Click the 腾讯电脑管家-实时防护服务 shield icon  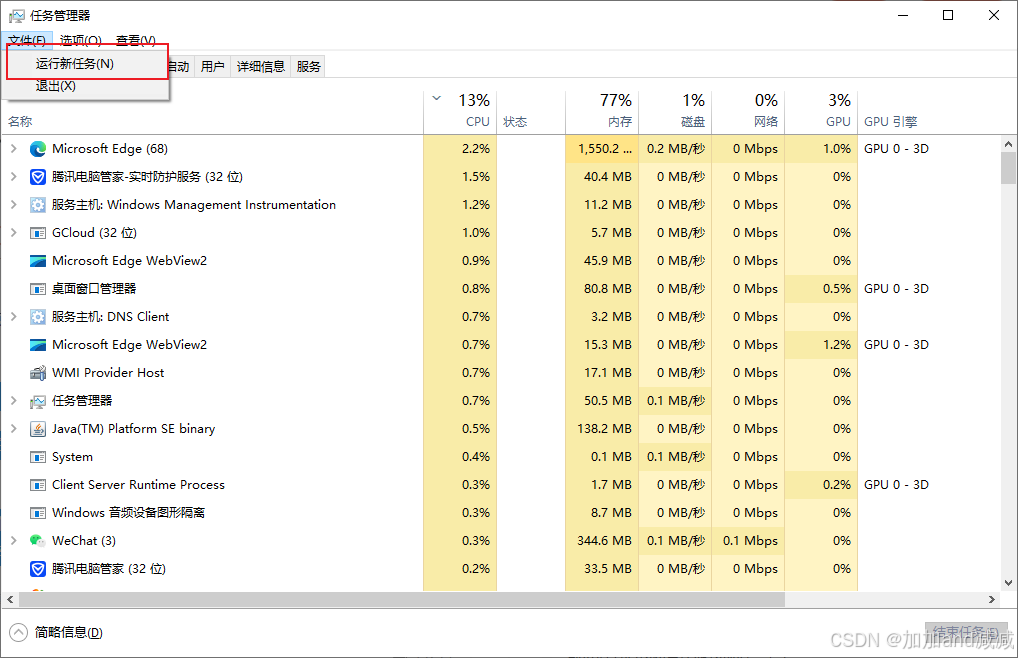pos(38,177)
